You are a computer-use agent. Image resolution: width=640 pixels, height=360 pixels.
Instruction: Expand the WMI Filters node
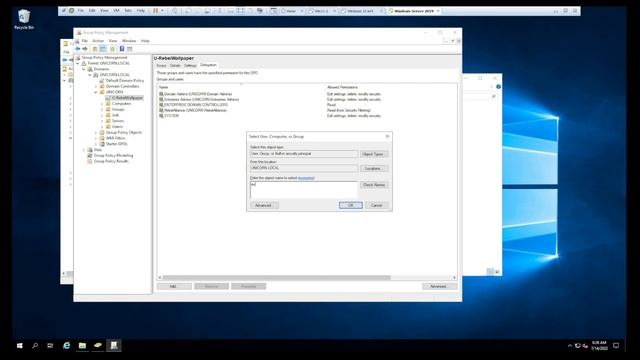96,138
